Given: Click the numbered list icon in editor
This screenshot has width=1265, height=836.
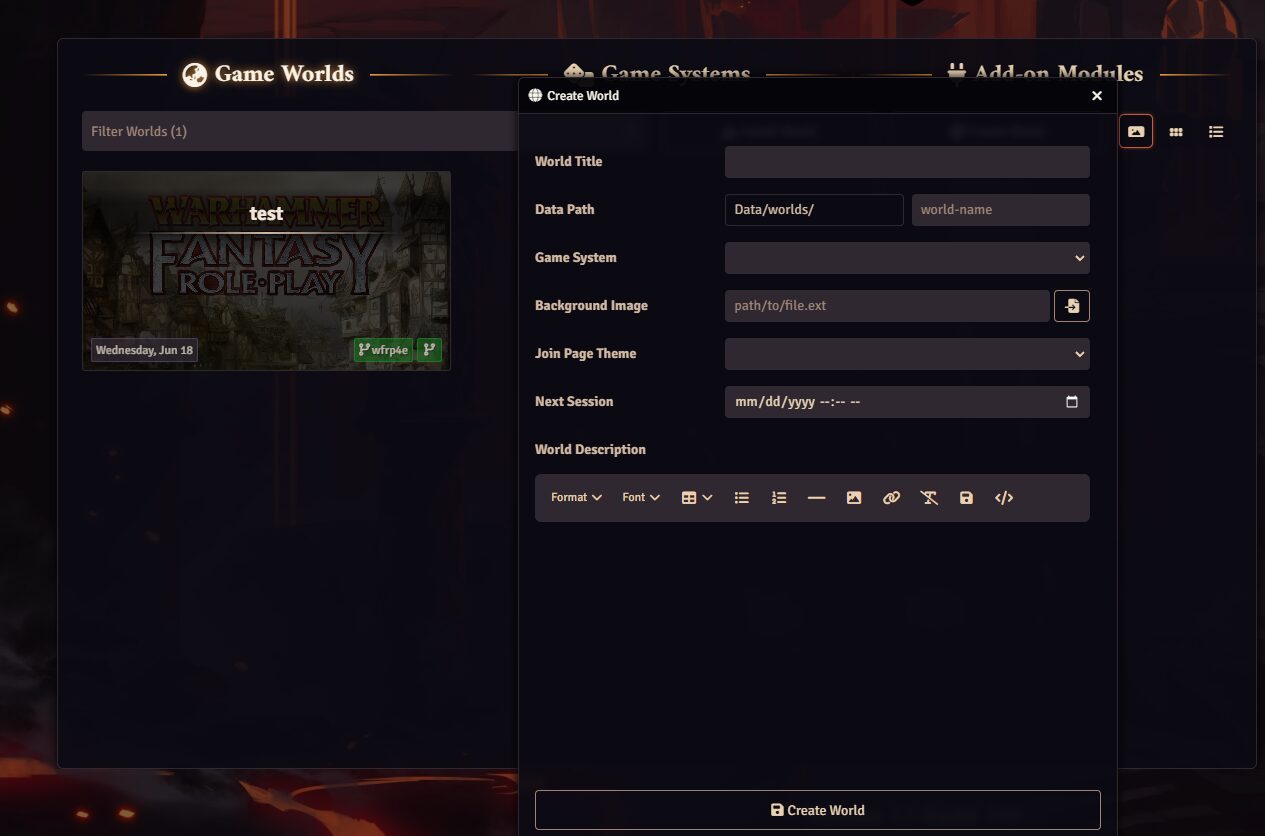Looking at the screenshot, I should click(779, 498).
